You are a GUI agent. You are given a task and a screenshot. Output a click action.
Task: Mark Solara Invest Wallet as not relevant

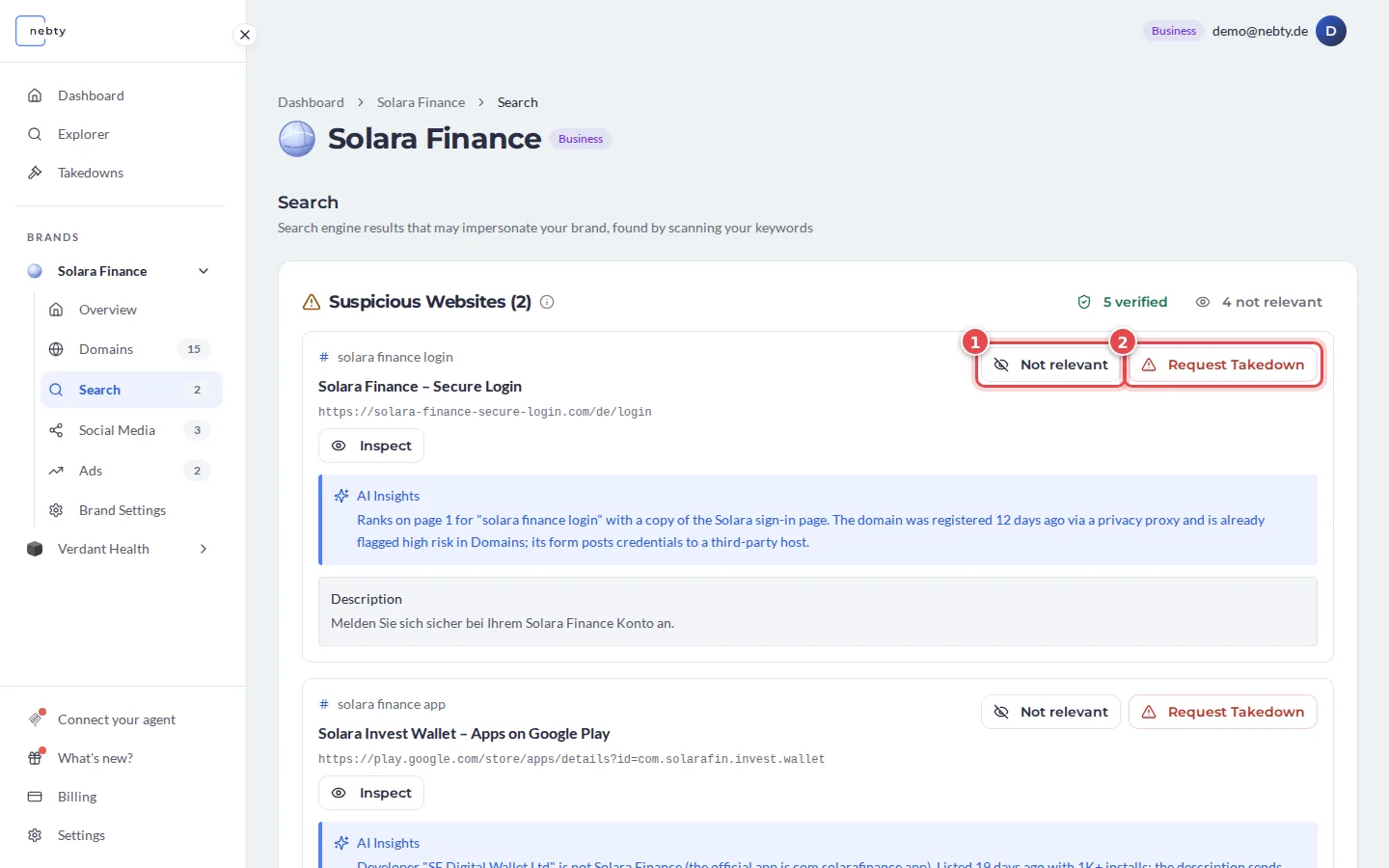point(1050,712)
